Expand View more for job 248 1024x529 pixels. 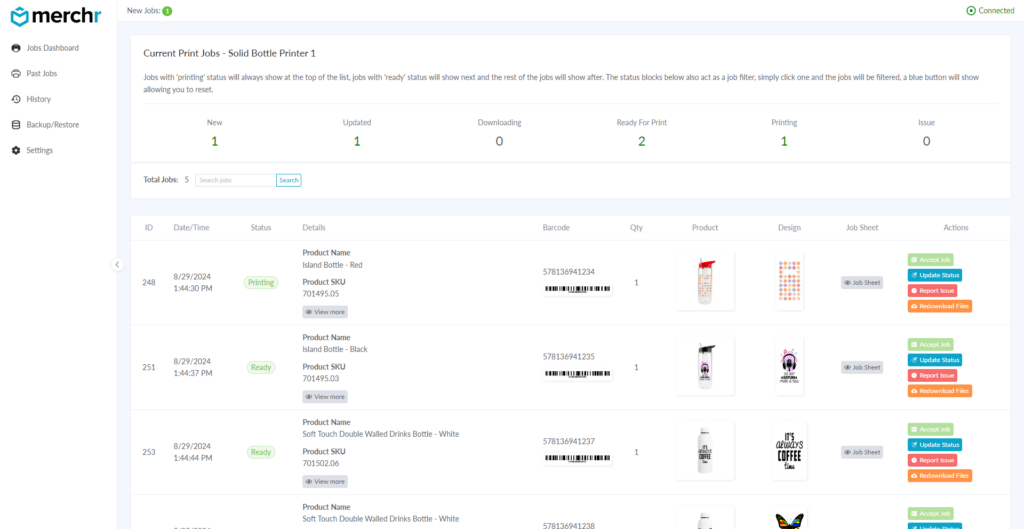325,312
